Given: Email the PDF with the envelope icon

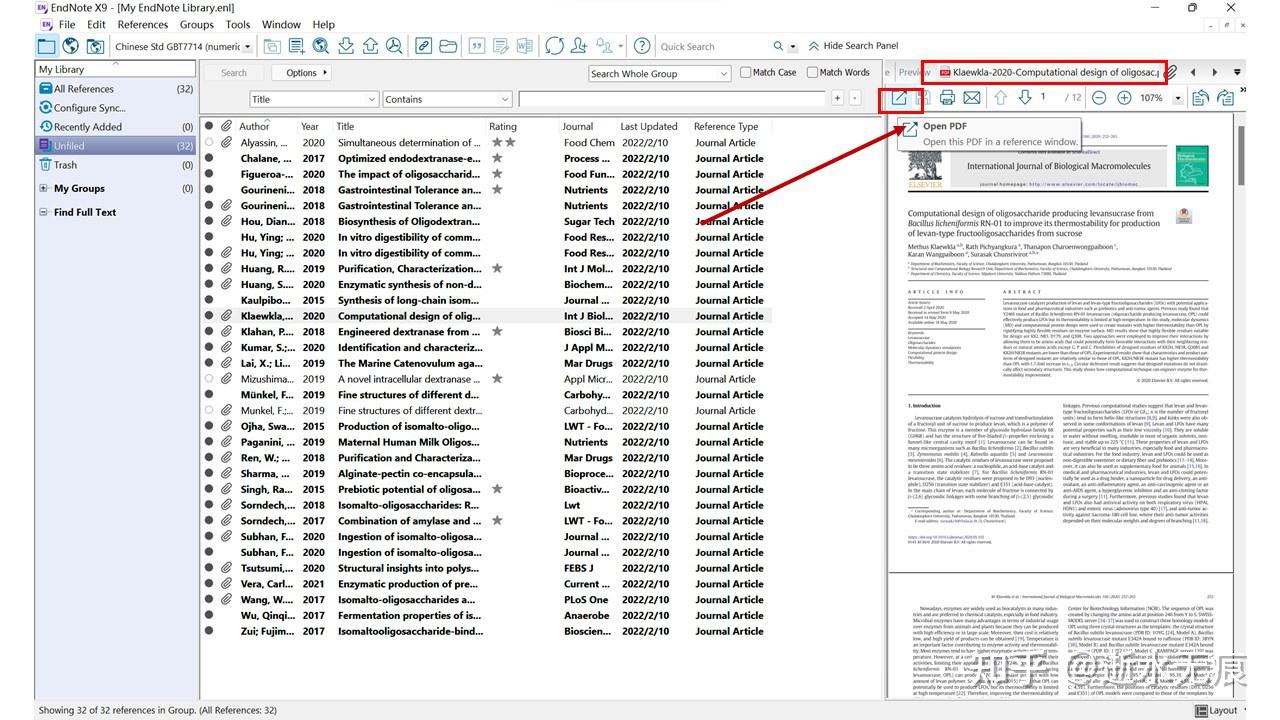Looking at the screenshot, I should pos(971,97).
